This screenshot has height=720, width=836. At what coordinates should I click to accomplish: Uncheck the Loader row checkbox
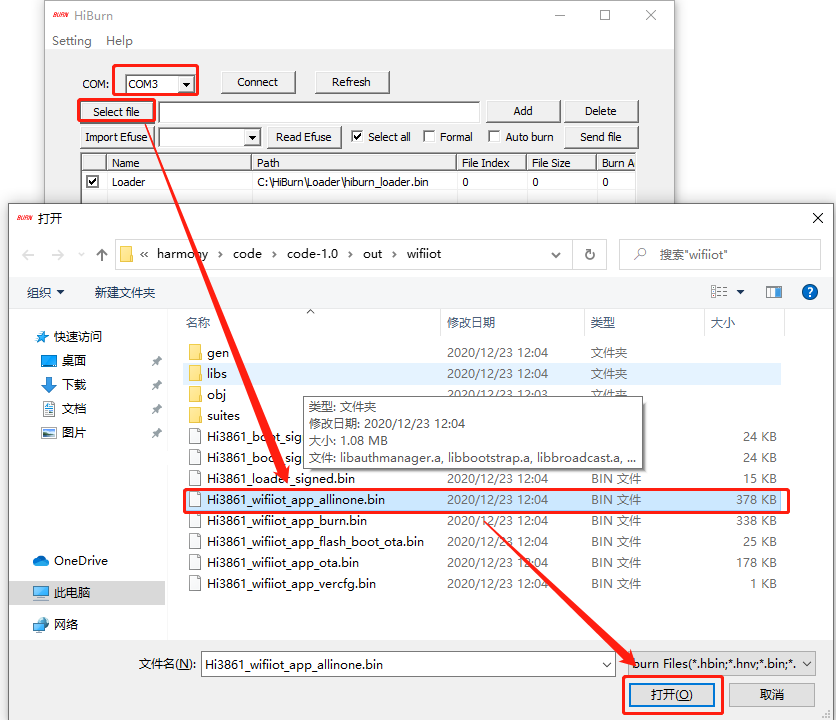pyautogui.click(x=93, y=182)
